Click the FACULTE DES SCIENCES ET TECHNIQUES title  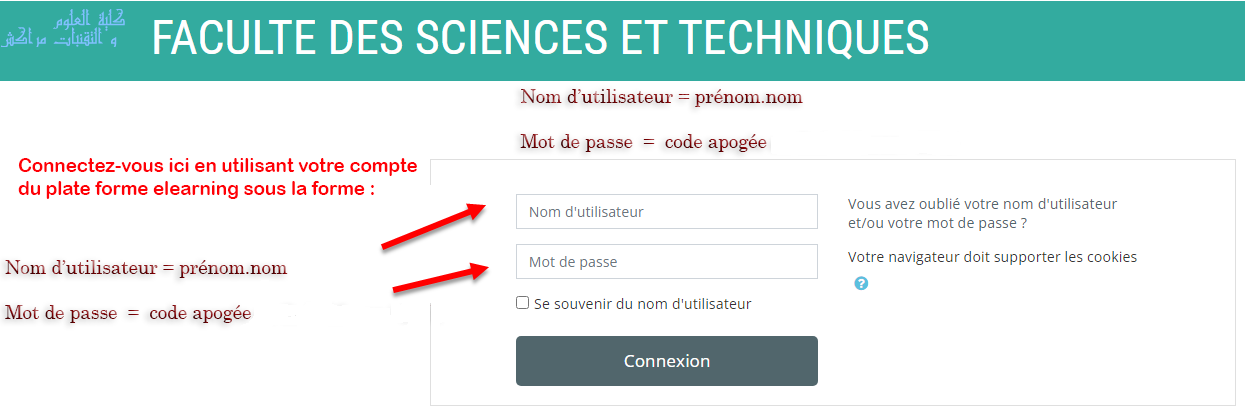540,38
